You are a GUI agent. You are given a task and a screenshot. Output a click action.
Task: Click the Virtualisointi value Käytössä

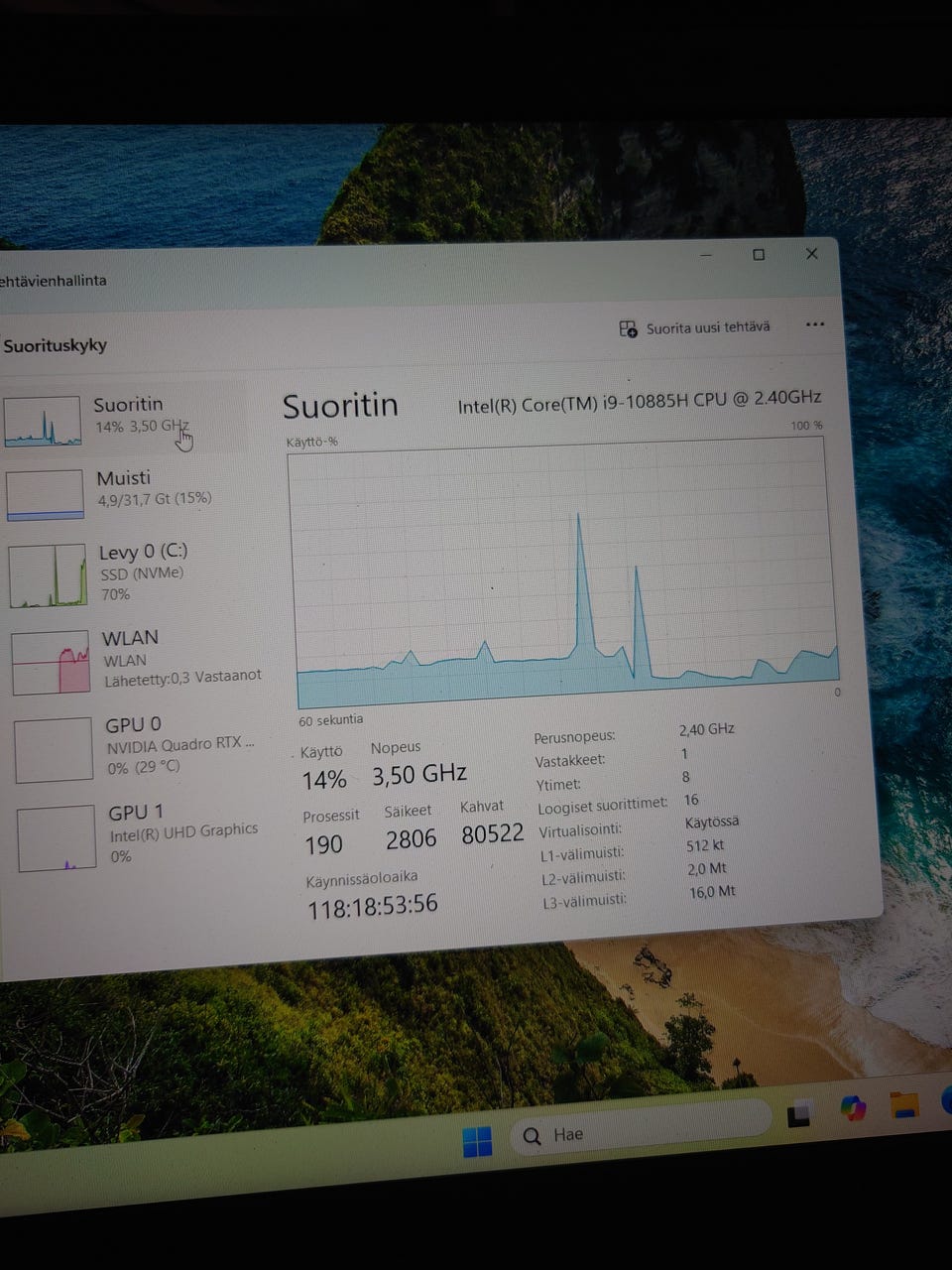pos(712,822)
